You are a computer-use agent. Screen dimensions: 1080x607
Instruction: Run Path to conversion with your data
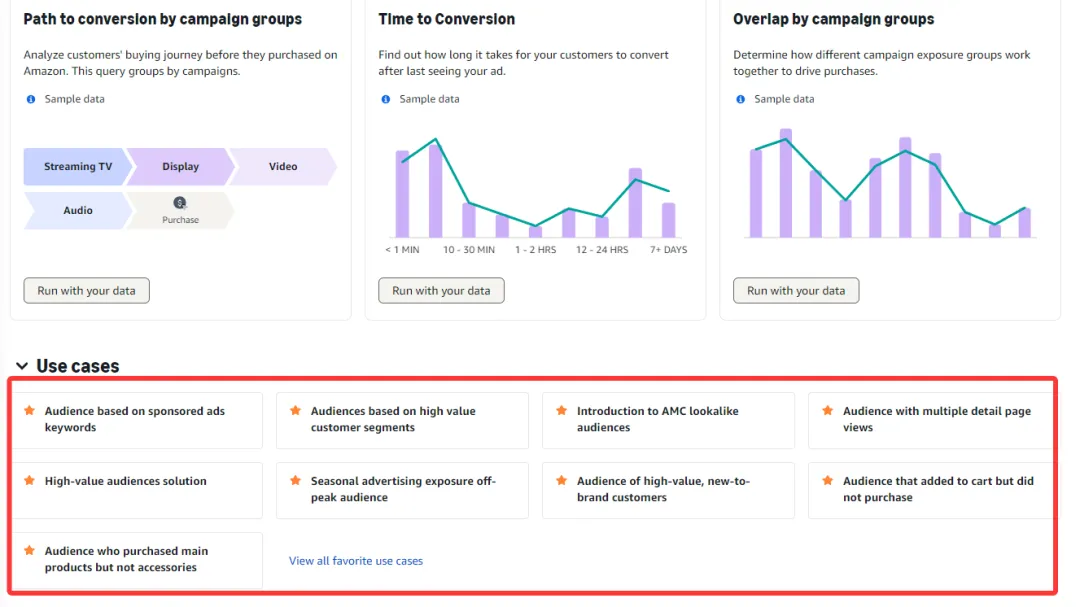tap(86, 291)
